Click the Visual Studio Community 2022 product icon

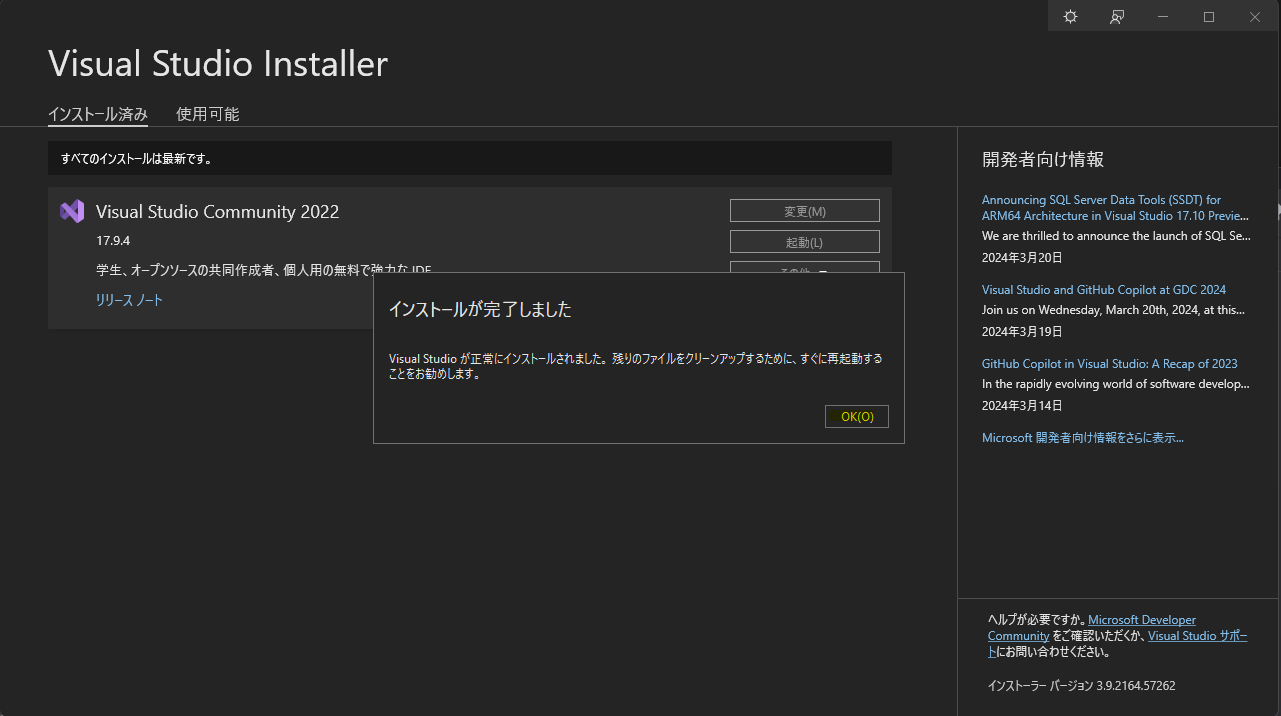tap(70, 211)
